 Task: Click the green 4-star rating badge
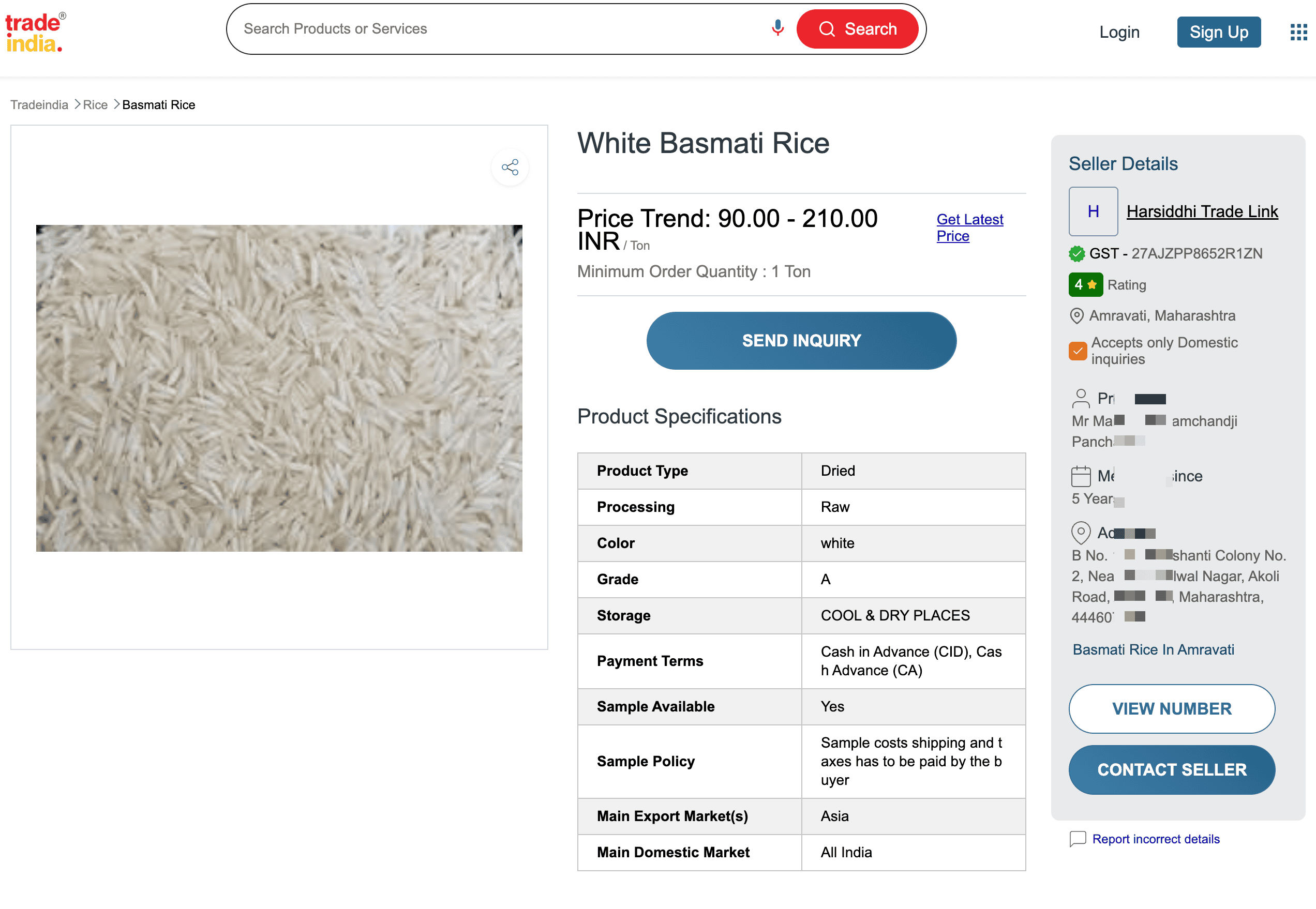tap(1085, 284)
